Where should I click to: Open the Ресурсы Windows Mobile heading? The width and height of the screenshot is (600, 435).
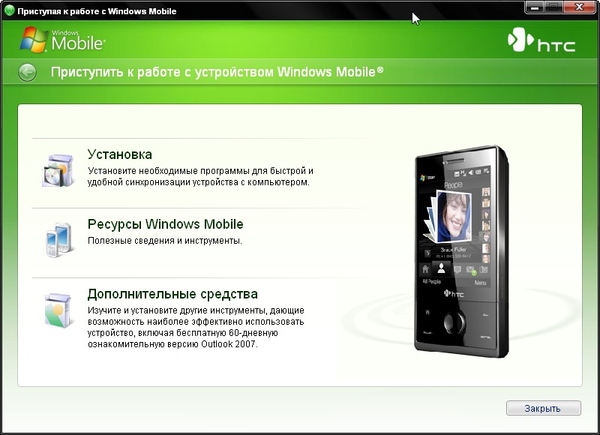click(x=165, y=224)
